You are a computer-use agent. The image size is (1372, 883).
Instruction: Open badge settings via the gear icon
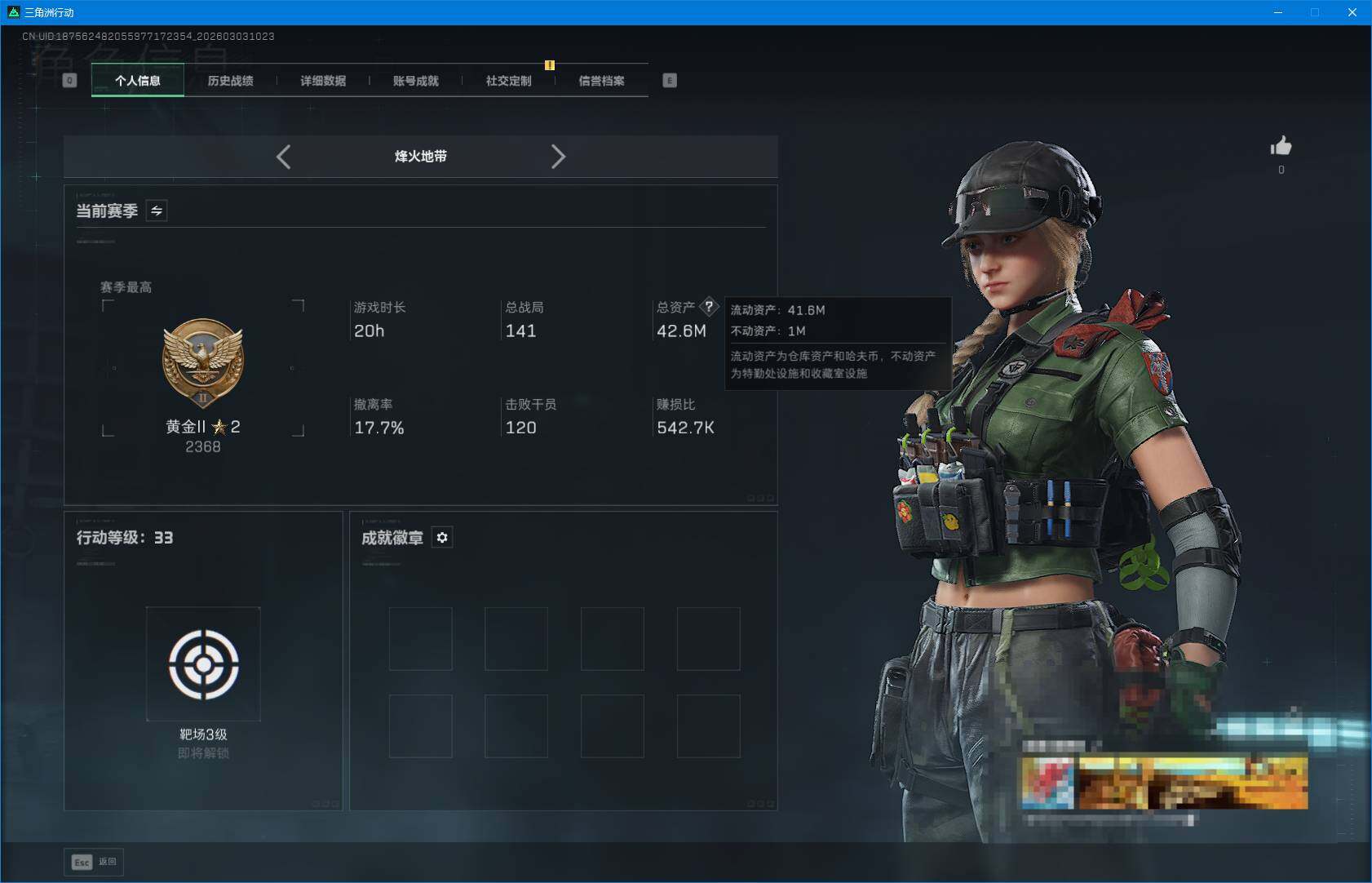443,537
